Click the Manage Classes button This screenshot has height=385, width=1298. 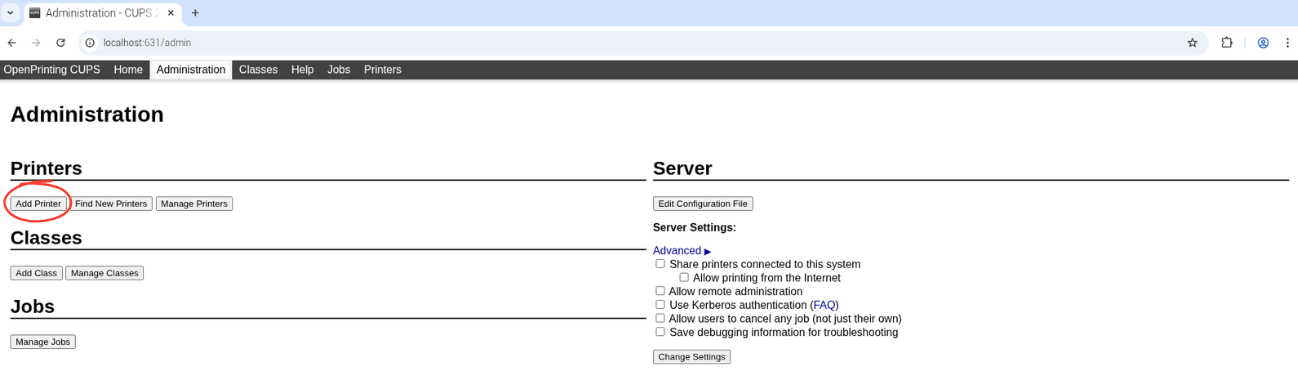tap(105, 273)
